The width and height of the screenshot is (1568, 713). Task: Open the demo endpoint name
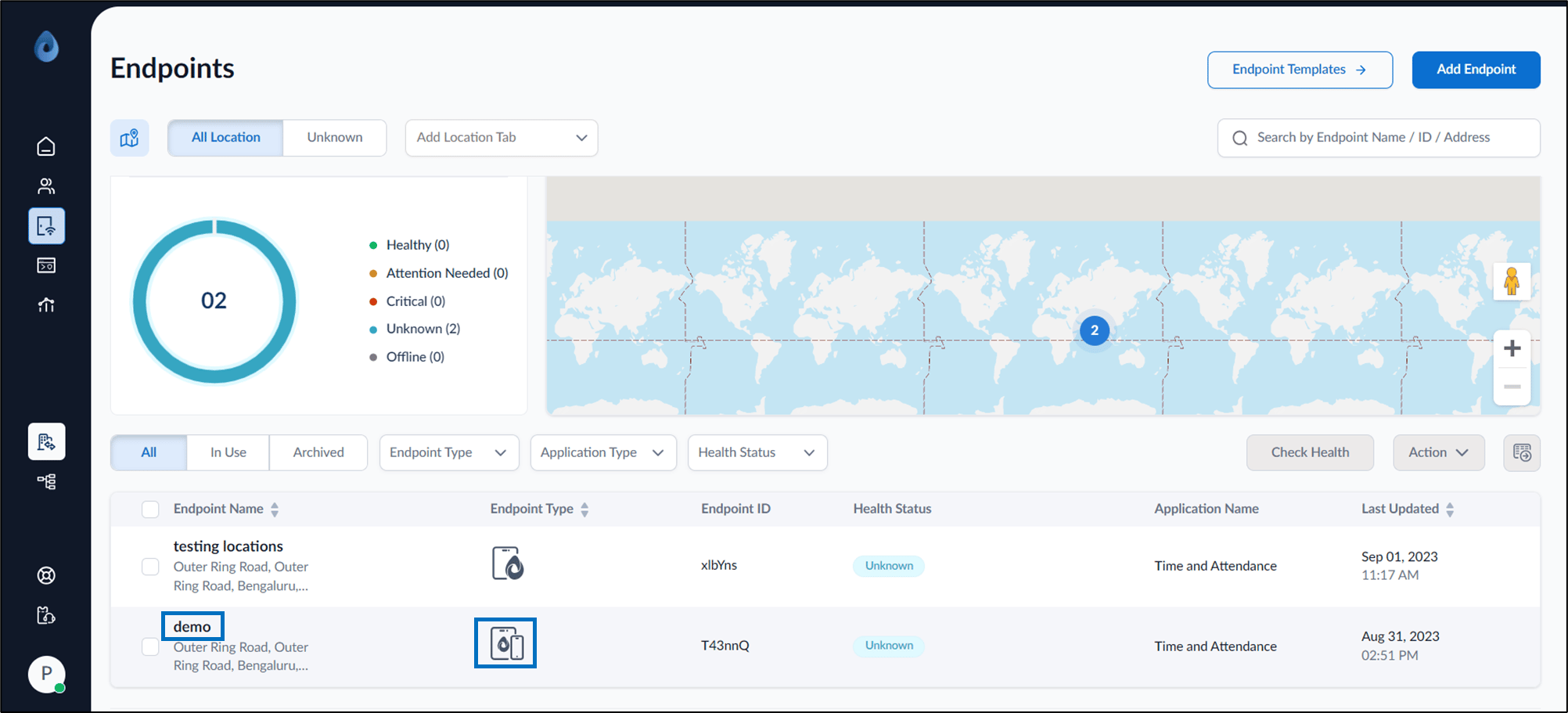[192, 627]
